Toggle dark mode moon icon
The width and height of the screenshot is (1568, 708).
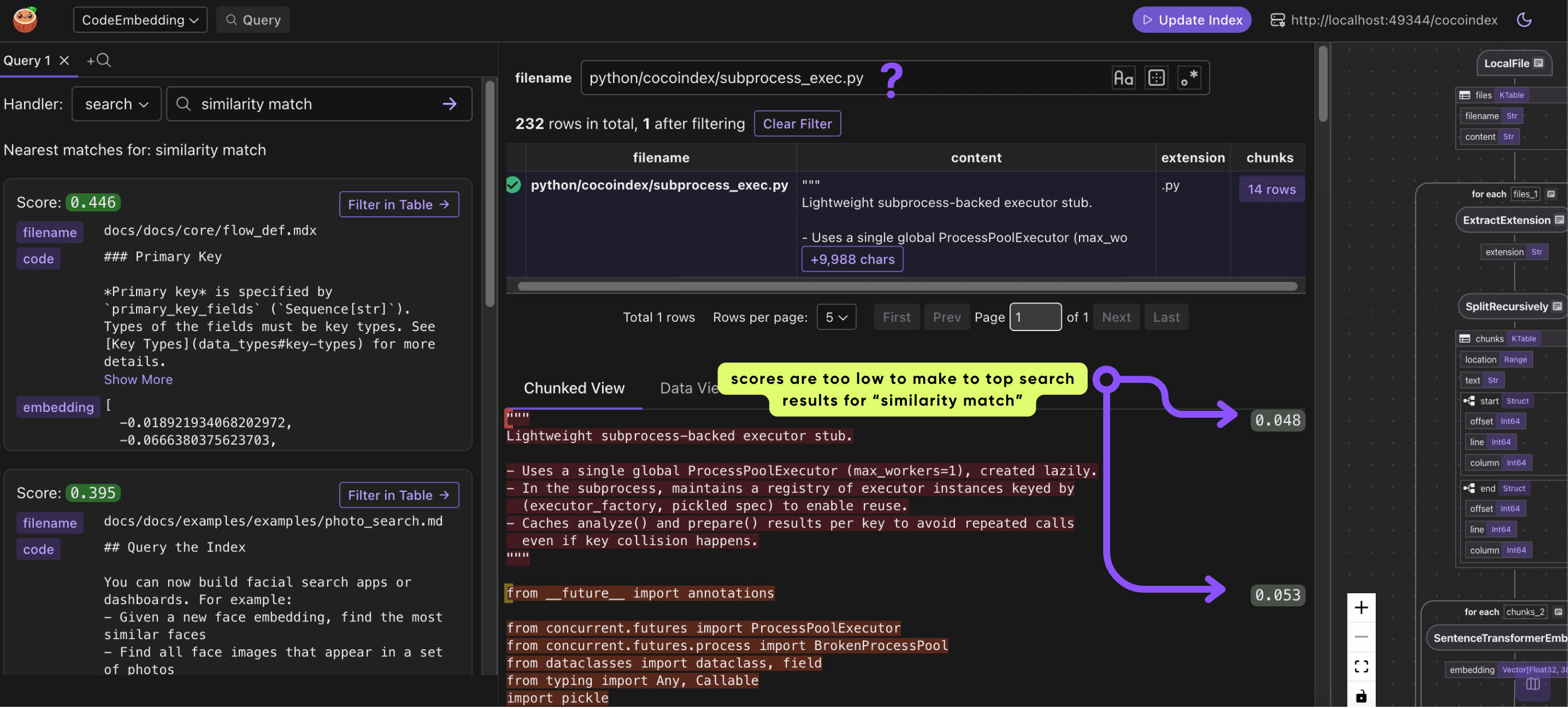pos(1524,20)
